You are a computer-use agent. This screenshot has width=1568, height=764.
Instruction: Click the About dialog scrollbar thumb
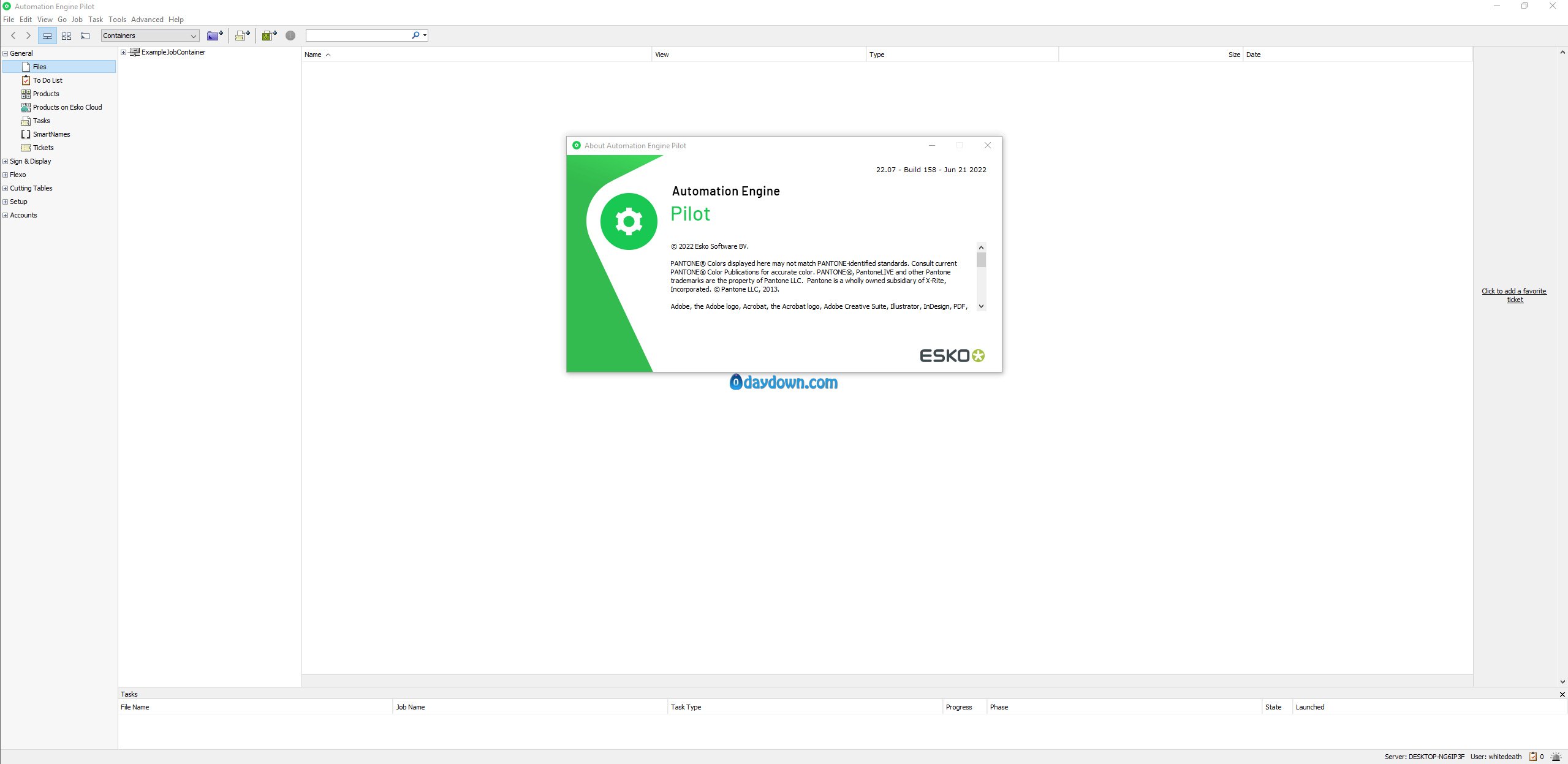[x=981, y=260]
